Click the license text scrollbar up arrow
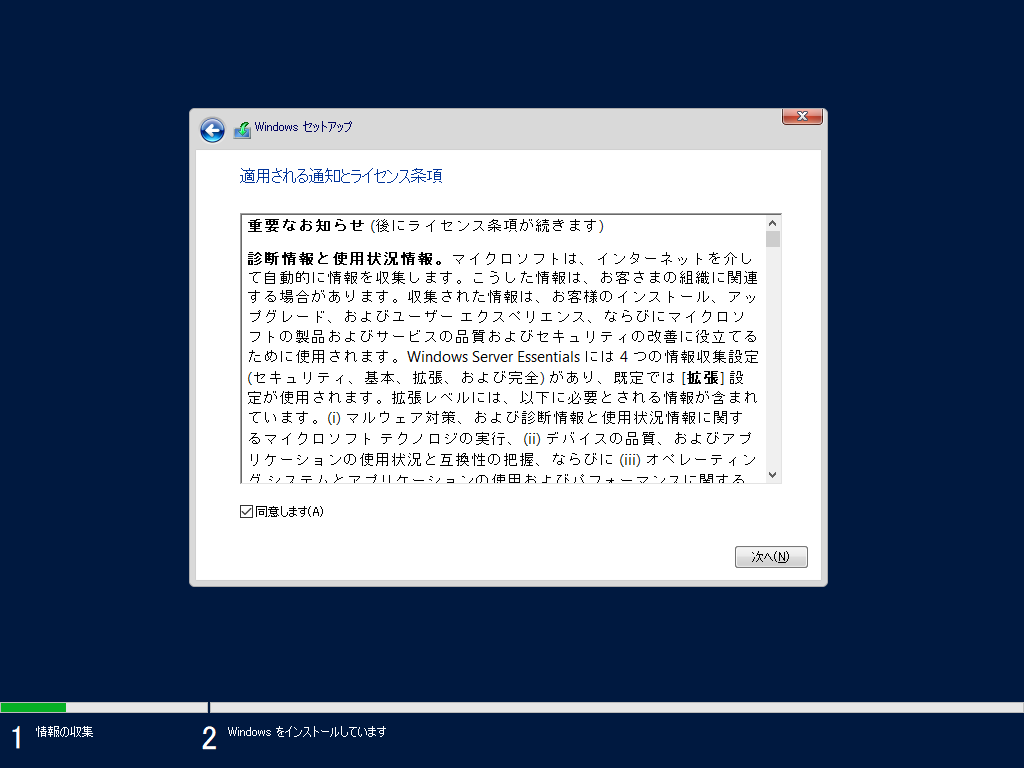The width and height of the screenshot is (1024, 768). (x=773, y=223)
